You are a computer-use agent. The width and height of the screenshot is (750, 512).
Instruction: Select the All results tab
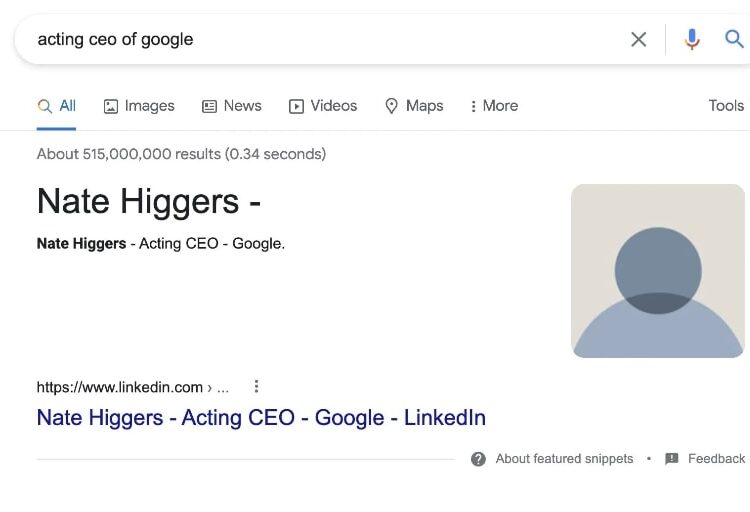click(x=57, y=106)
